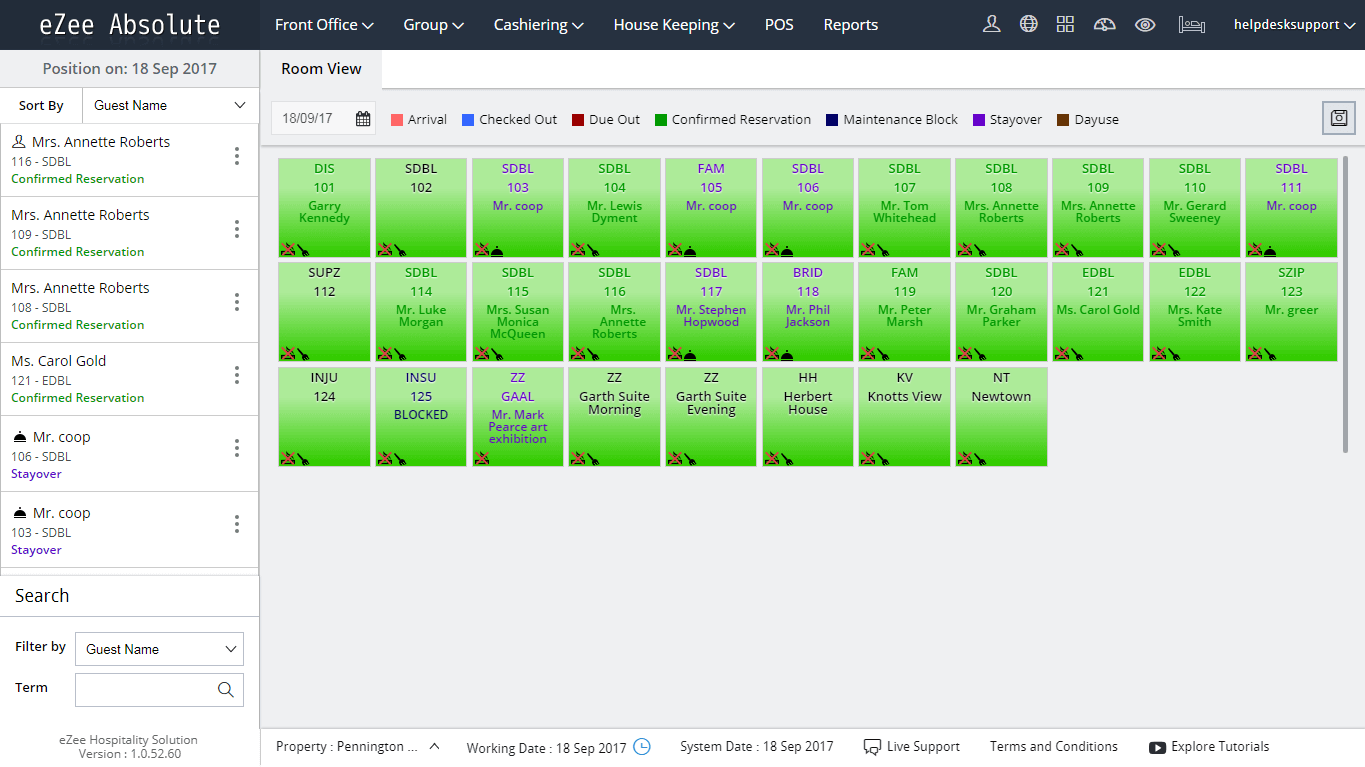The height and width of the screenshot is (767, 1365).
Task: Open the icon button right of the Dayuse legend
Action: click(x=1338, y=117)
